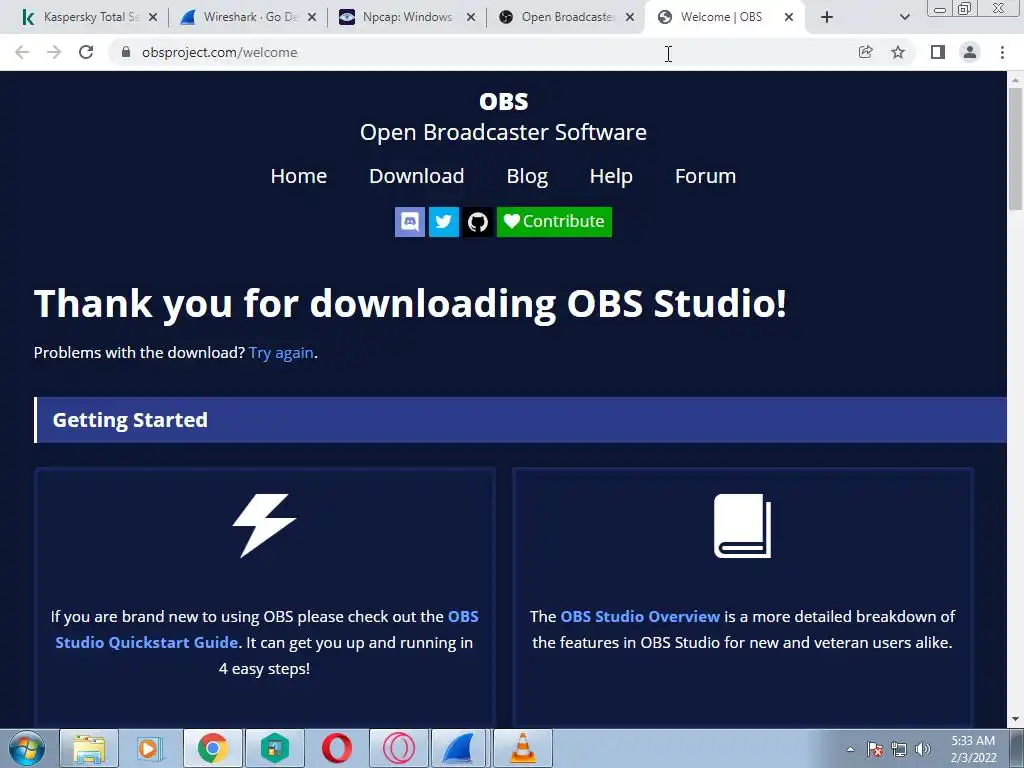The width and height of the screenshot is (1024, 768).
Task: Open the Forum navigation link
Action: click(x=705, y=176)
